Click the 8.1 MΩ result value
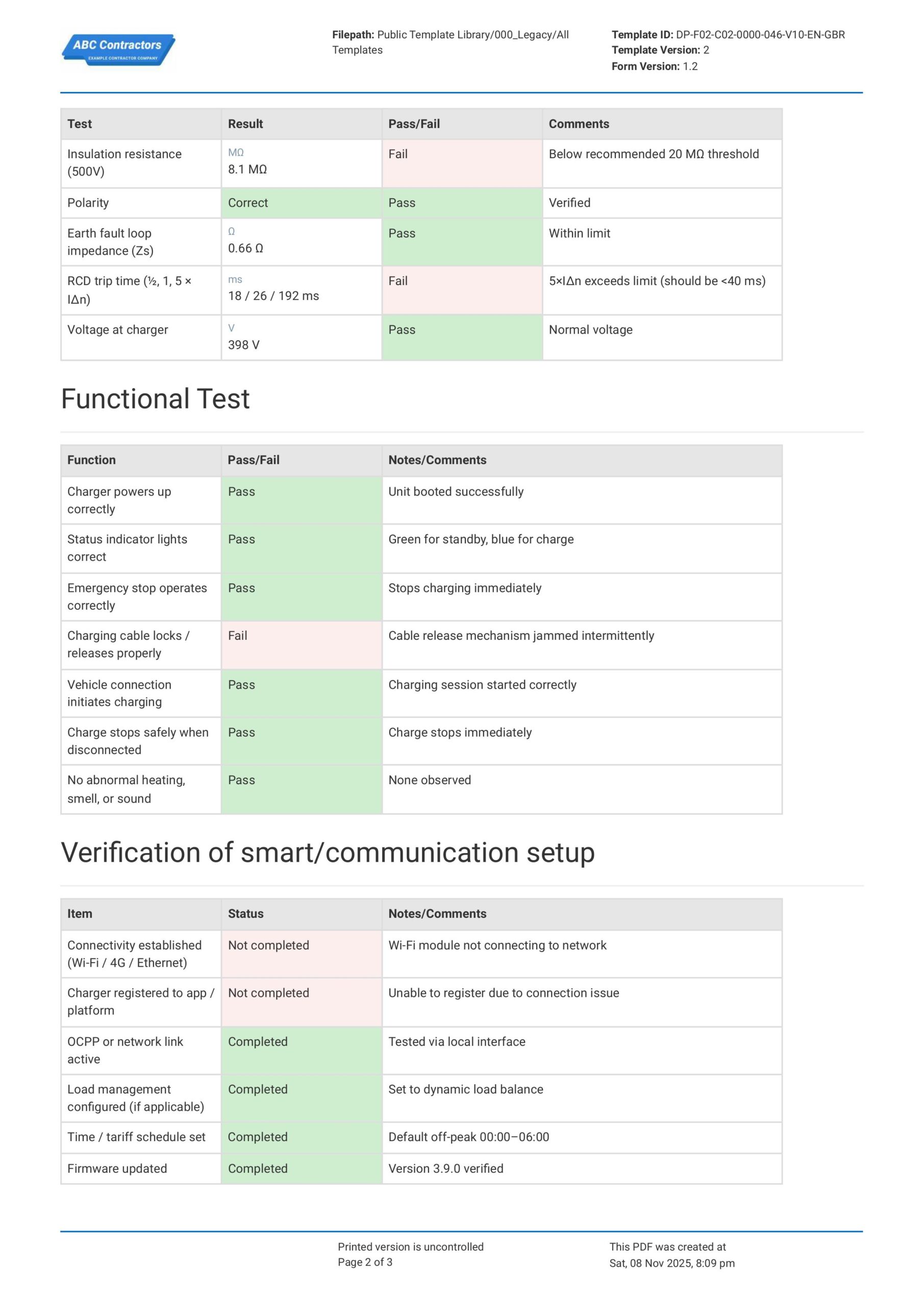Viewport: 924px width, 1306px height. point(247,169)
